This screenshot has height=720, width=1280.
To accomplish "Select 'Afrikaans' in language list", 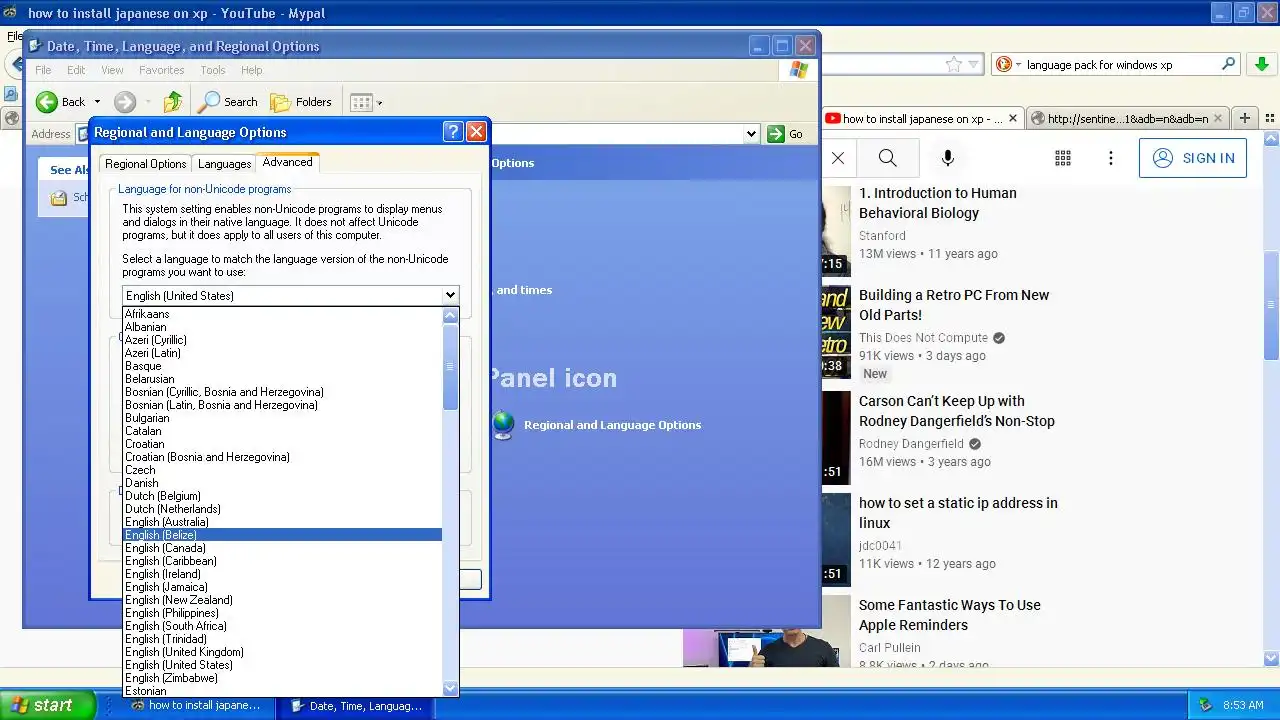I will (282, 314).
